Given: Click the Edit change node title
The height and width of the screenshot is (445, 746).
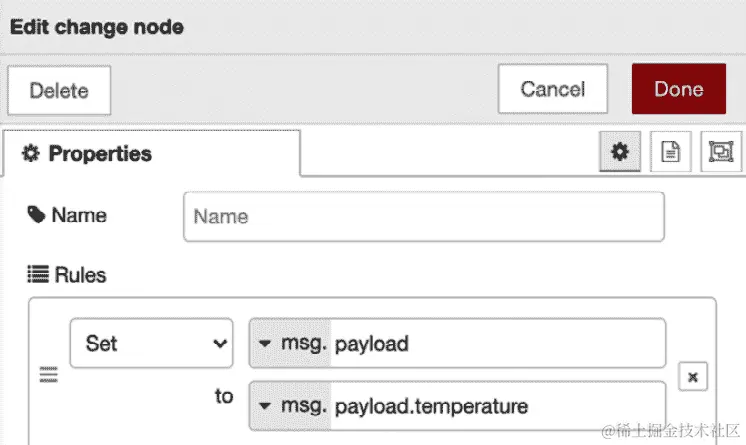Looking at the screenshot, I should (97, 27).
